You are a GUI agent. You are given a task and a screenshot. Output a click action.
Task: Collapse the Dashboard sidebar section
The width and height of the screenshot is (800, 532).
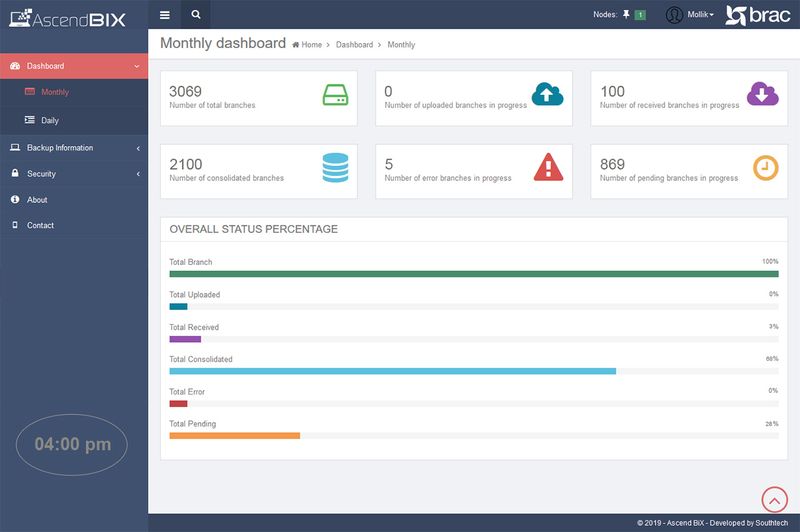74,66
